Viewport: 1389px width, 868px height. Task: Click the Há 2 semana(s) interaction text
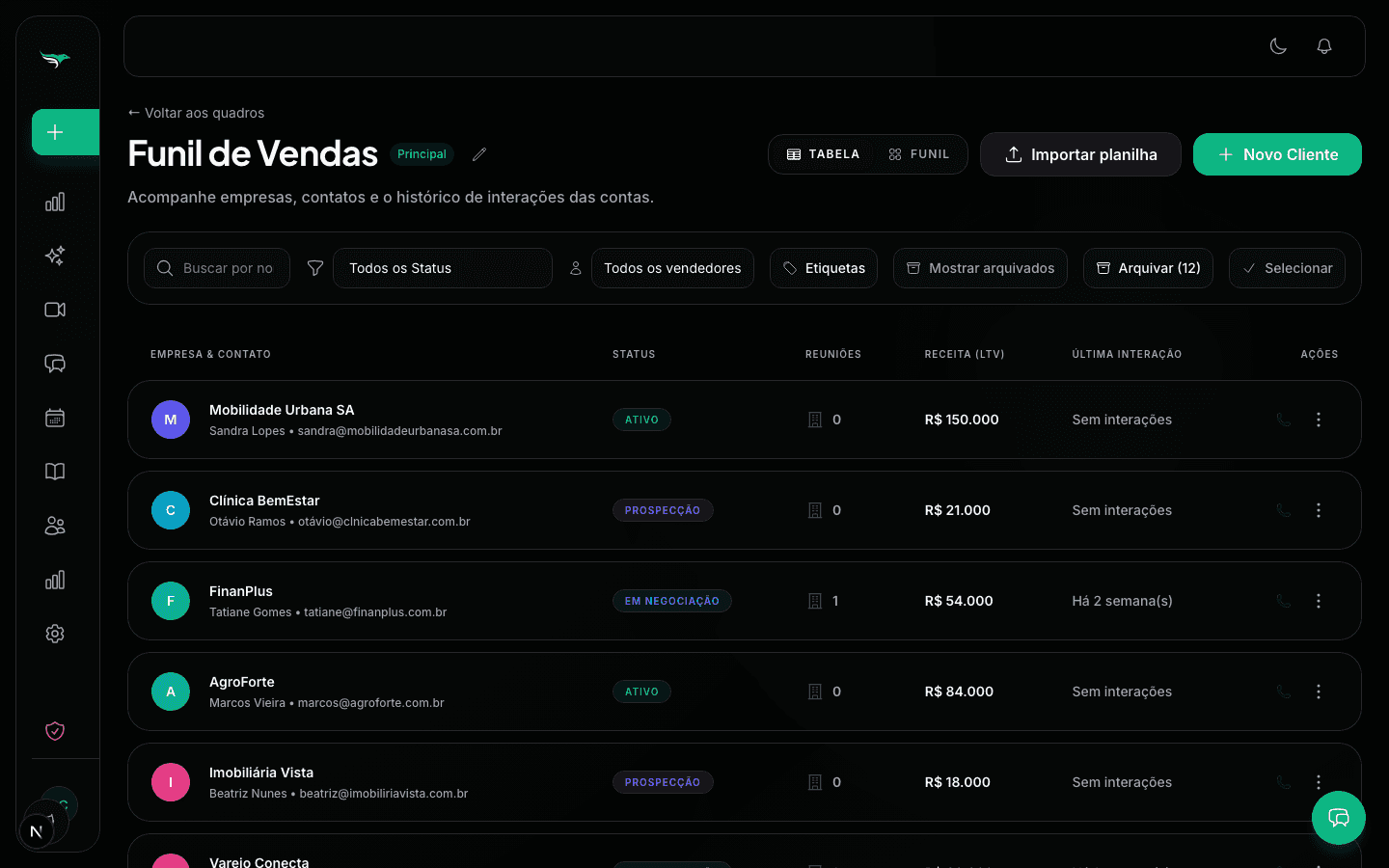(1123, 601)
